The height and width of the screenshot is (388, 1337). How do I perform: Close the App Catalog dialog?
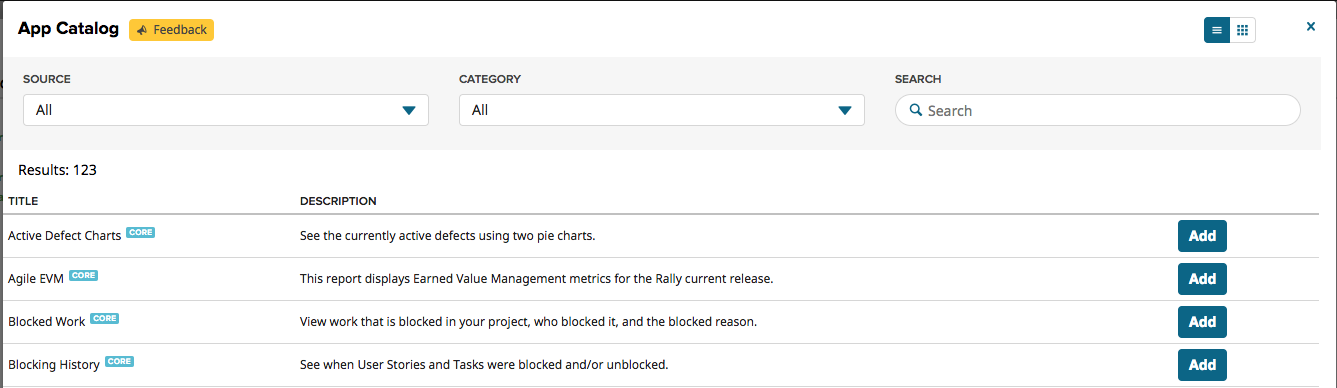[x=1311, y=27]
